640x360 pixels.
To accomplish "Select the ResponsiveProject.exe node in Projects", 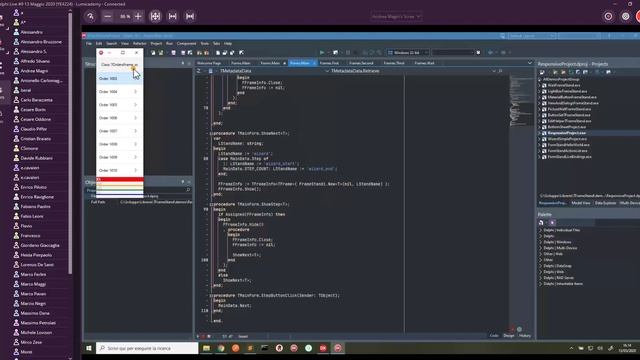I will (x=567, y=133).
